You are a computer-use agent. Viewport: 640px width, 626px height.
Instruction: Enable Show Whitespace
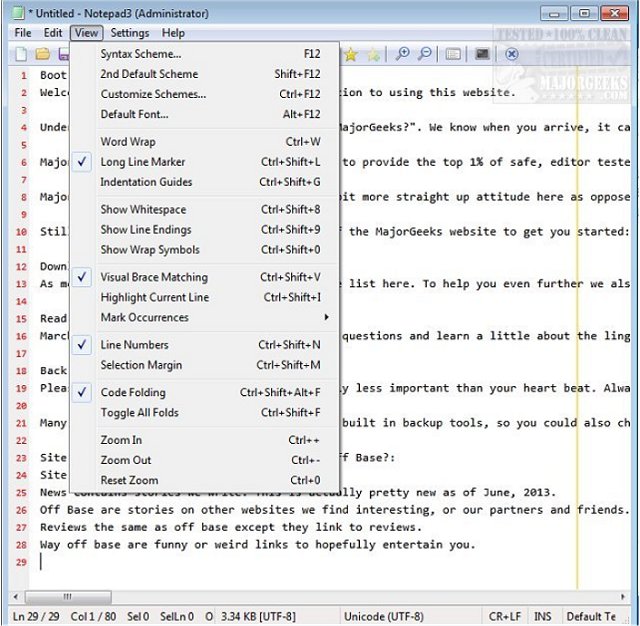[205, 210]
